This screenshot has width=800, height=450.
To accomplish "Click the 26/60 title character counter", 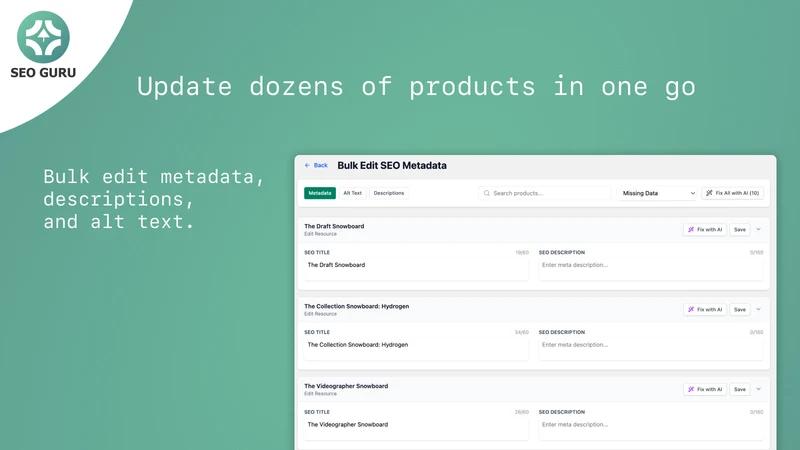I will pyautogui.click(x=521, y=412).
